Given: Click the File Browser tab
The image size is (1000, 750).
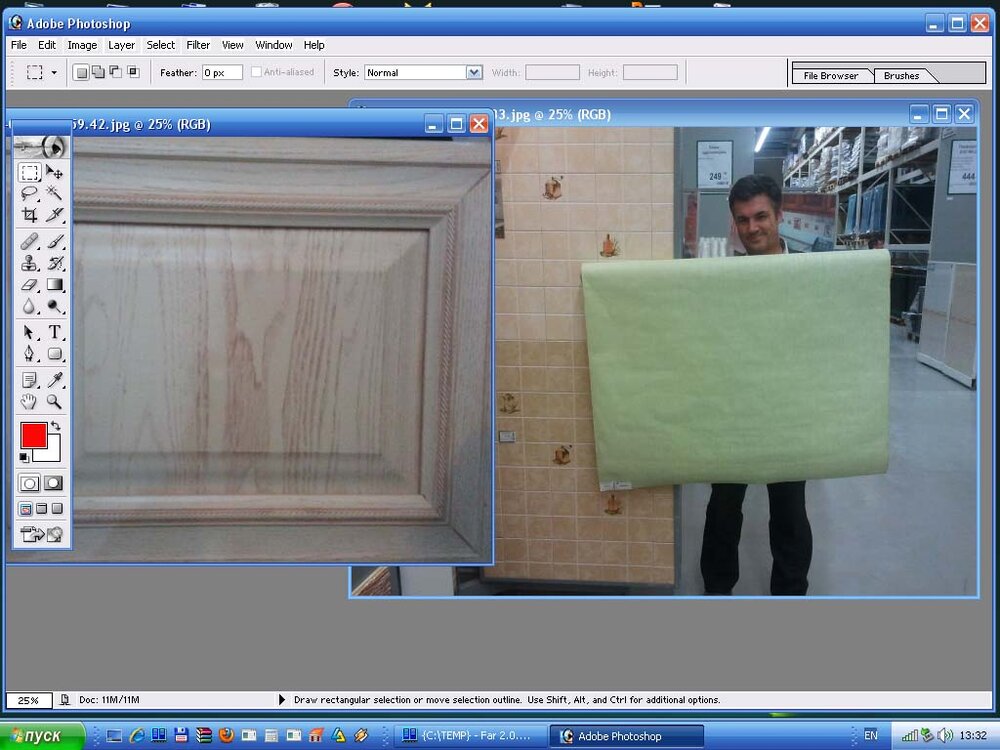Looking at the screenshot, I should point(830,76).
